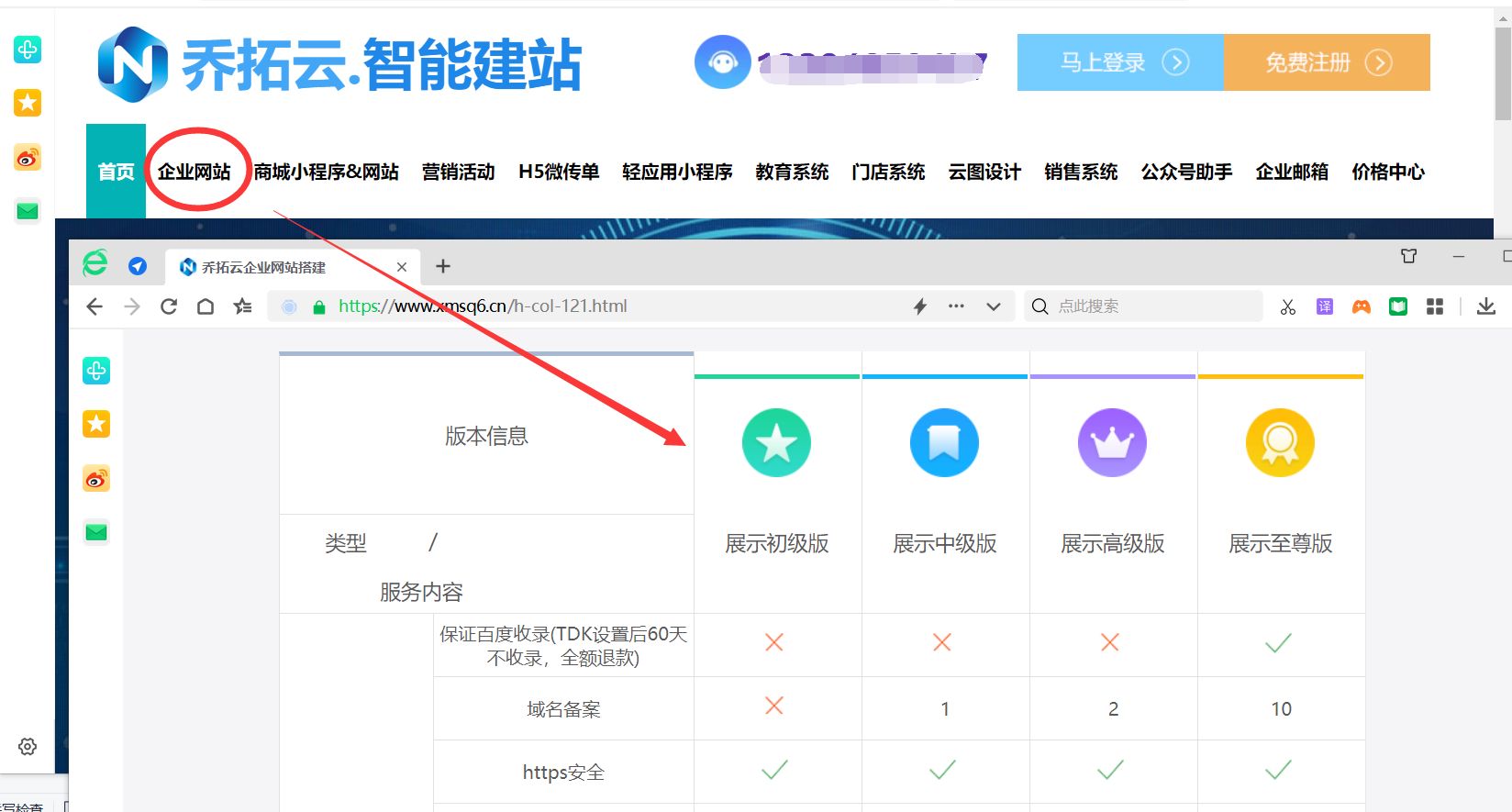
Task: Click the 点此搜索 search field
Action: 1143,306
